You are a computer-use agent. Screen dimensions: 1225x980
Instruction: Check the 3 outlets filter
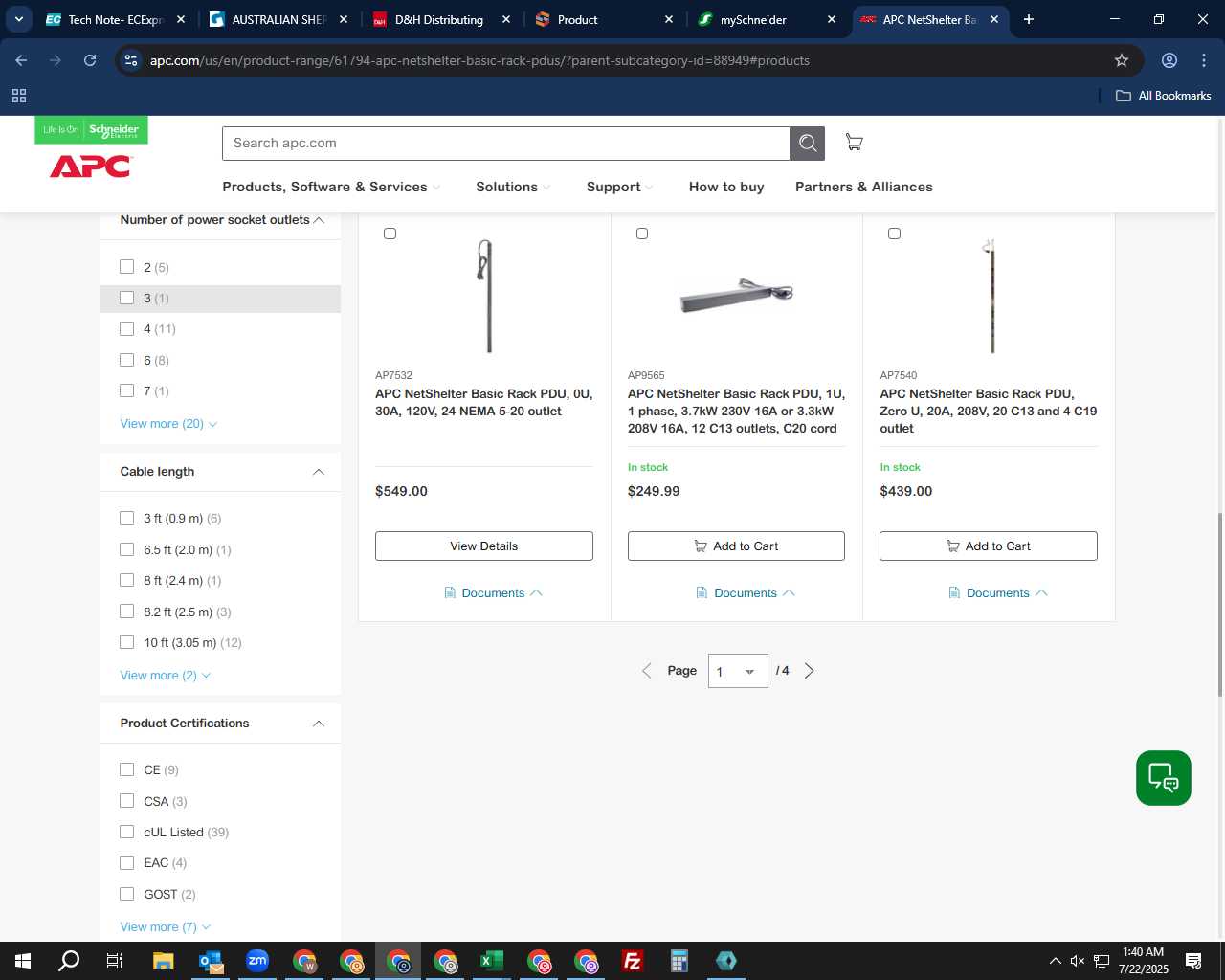tap(126, 298)
